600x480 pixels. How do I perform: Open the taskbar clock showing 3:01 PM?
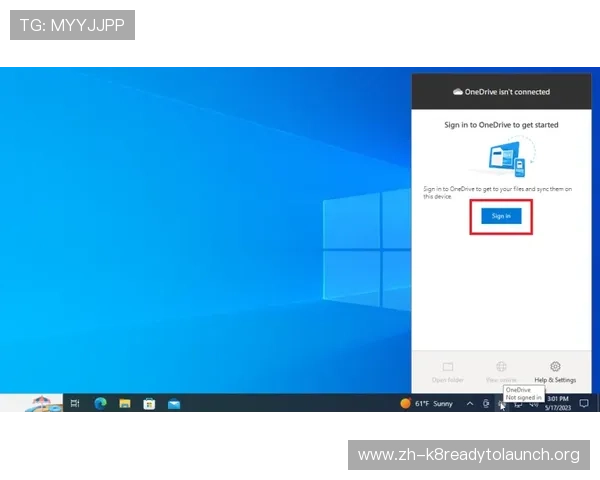[x=558, y=403]
